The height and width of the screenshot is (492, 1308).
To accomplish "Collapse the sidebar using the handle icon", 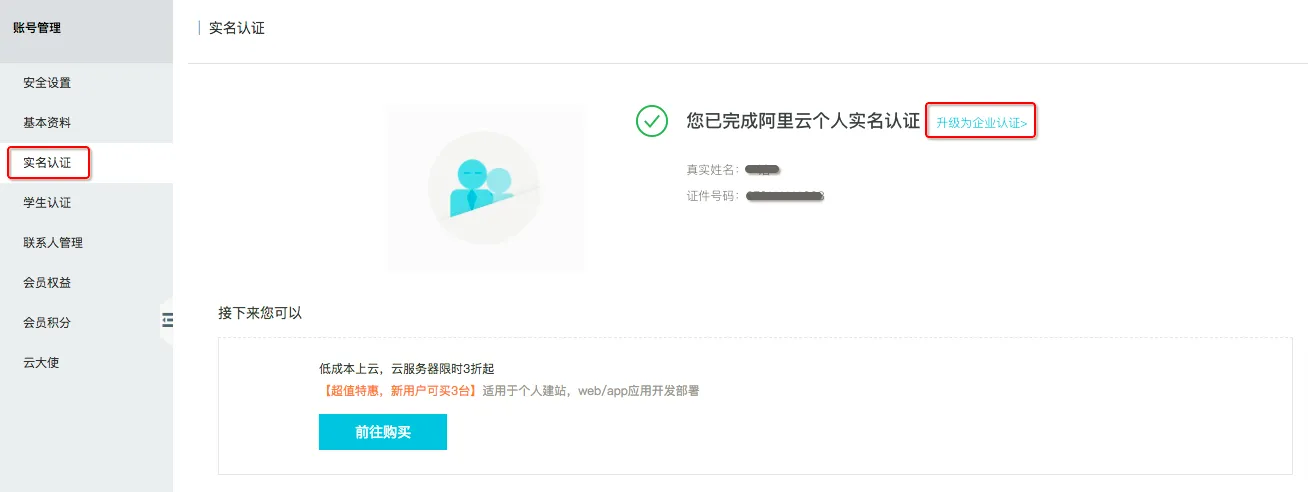I will tap(167, 320).
